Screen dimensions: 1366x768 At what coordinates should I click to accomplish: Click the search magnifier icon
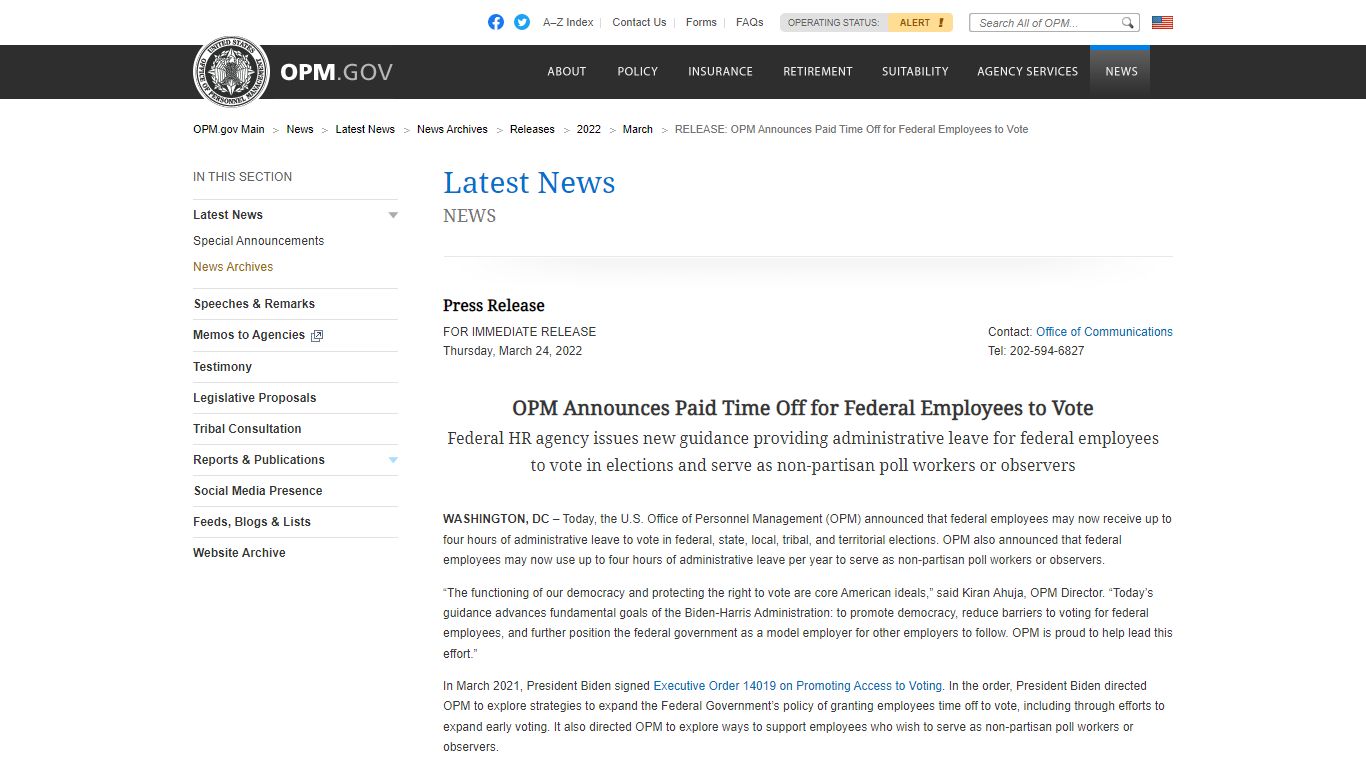point(1128,22)
